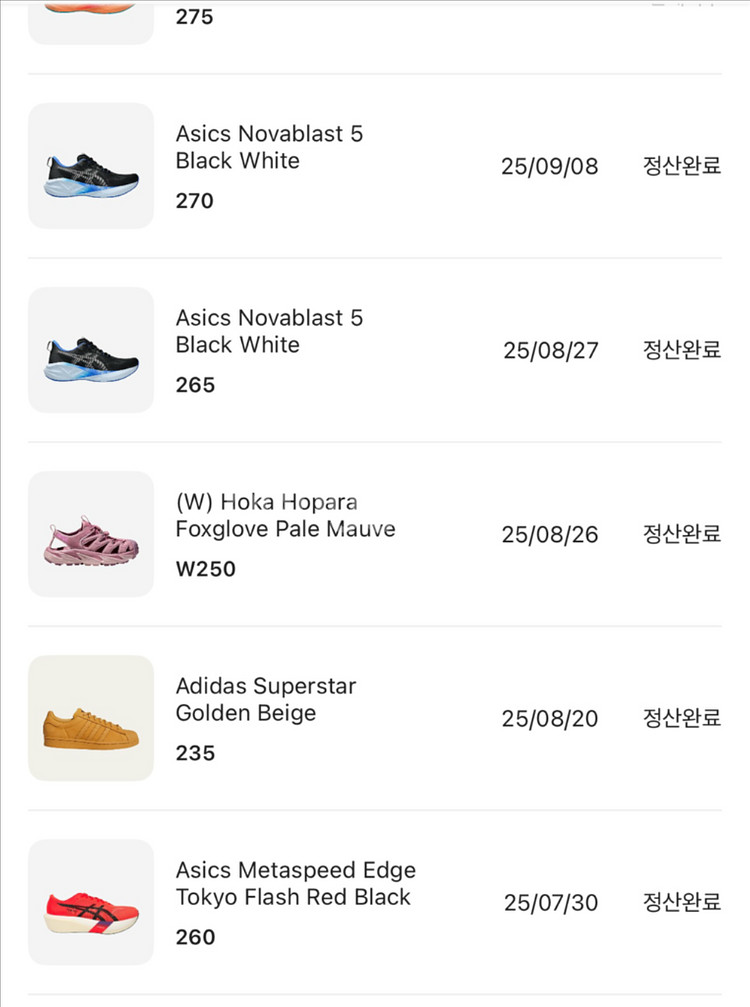Click the 25/08/20 settlement date
Image resolution: width=750 pixels, height=1007 pixels.
pyautogui.click(x=549, y=719)
